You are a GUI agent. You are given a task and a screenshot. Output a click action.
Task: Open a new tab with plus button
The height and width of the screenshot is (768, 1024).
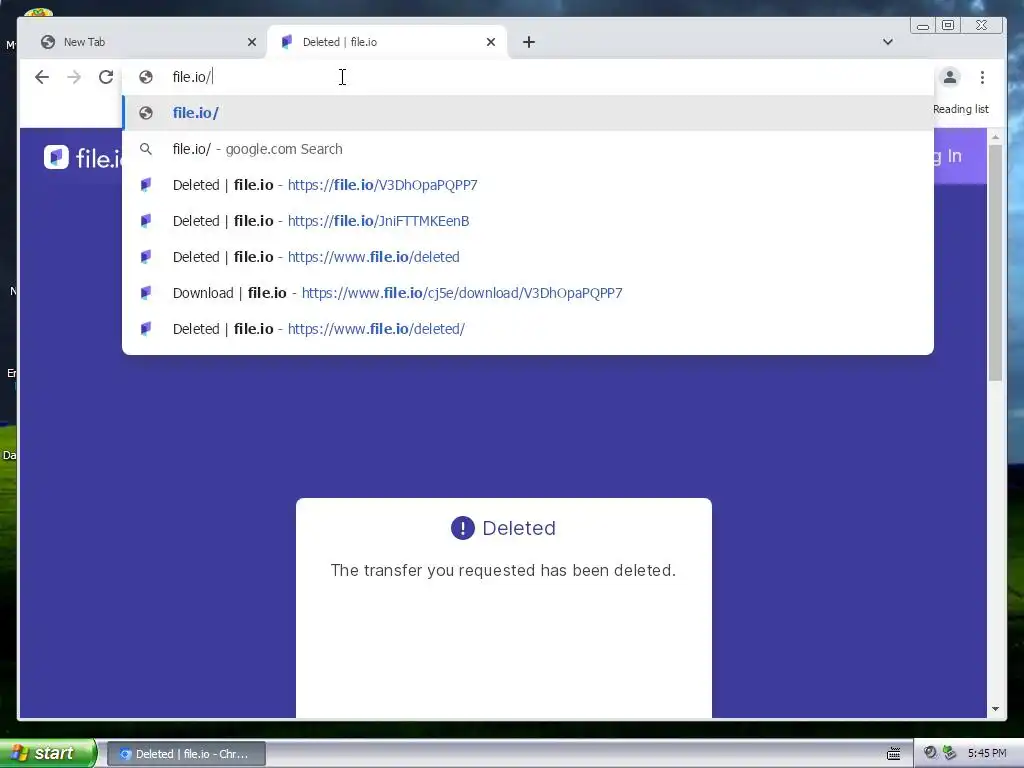click(x=529, y=42)
